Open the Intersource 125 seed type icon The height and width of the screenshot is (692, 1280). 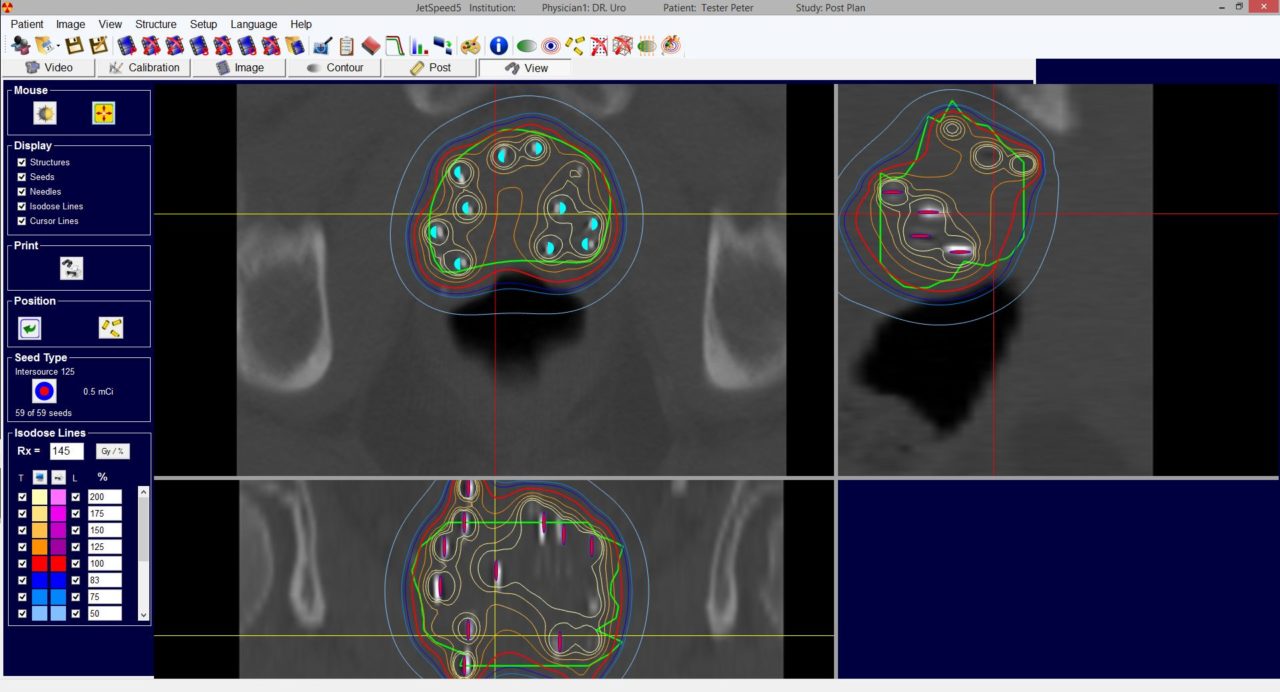(42, 391)
